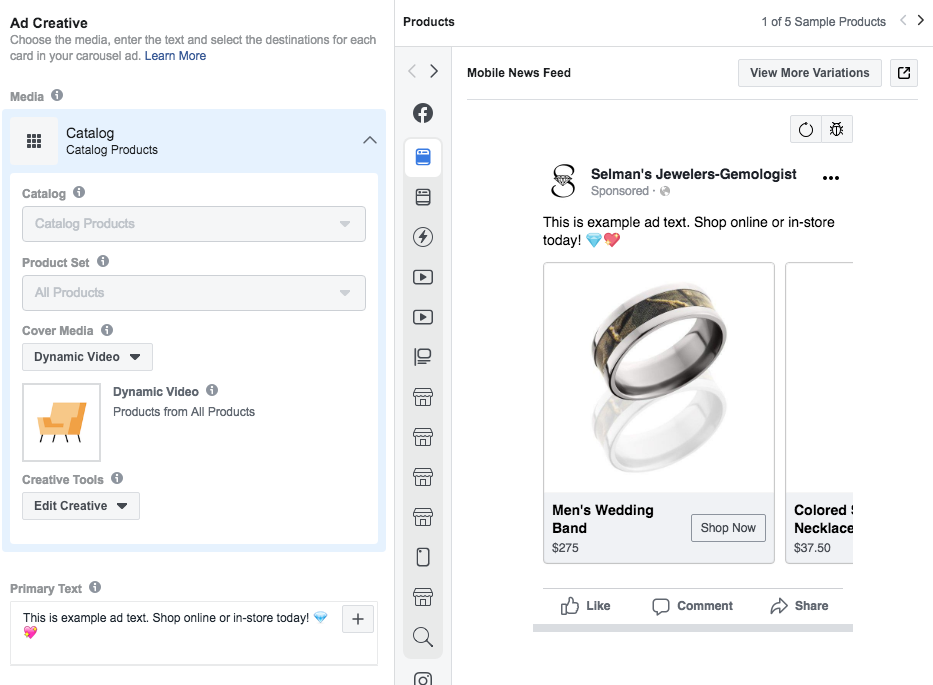Viewport: 933px width, 685px height.
Task: Open the Cover Media Dynamic Video dropdown
Action: point(88,357)
